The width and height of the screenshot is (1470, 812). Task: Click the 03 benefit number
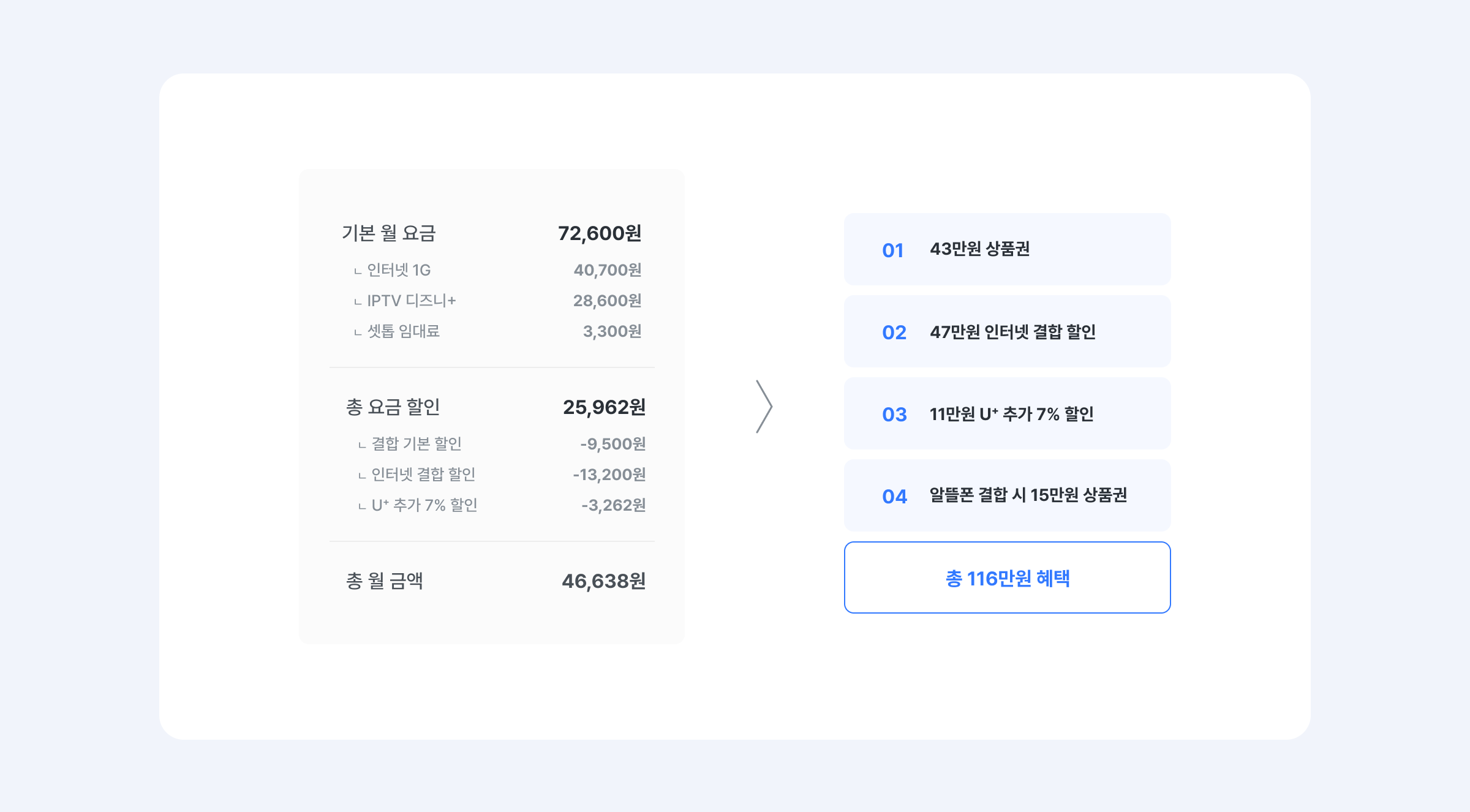pyautogui.click(x=894, y=415)
